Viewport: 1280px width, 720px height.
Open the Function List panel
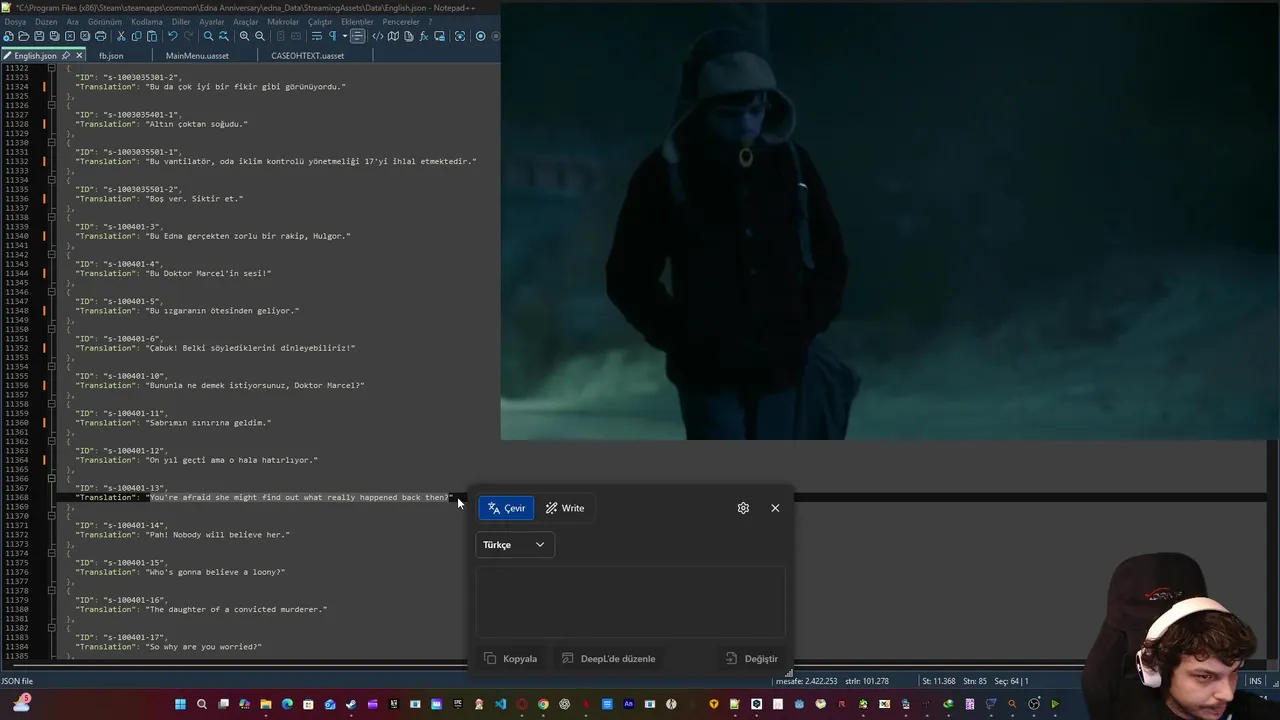[x=424, y=36]
